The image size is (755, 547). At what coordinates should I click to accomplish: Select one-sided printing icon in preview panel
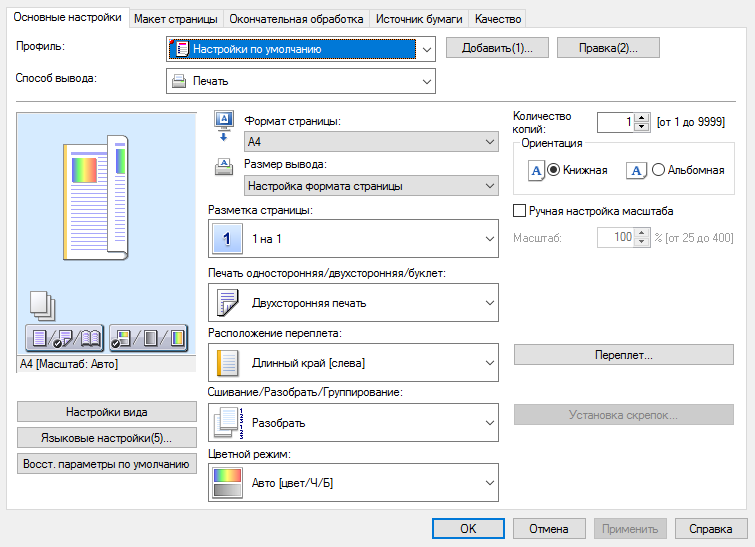[x=39, y=338]
